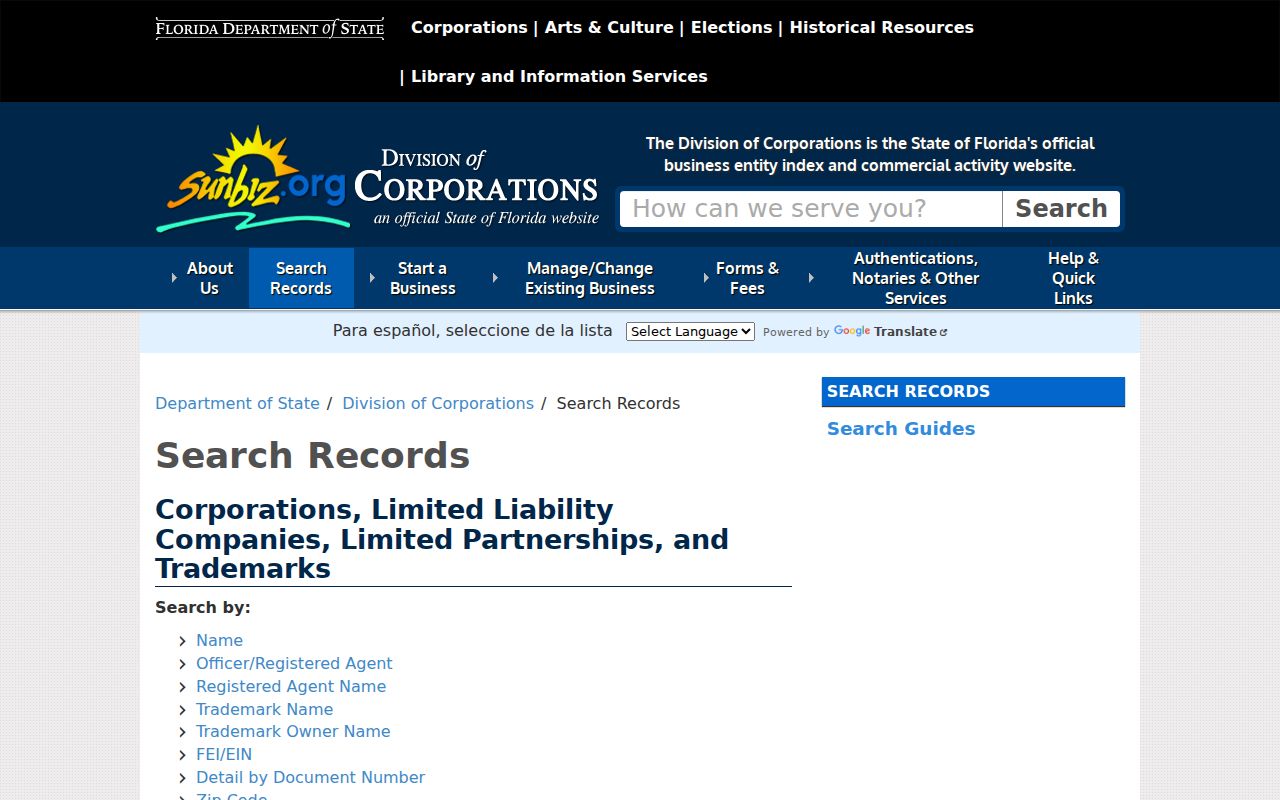Open Library and Information Services link
Viewport: 1280px width, 800px height.
tap(559, 76)
